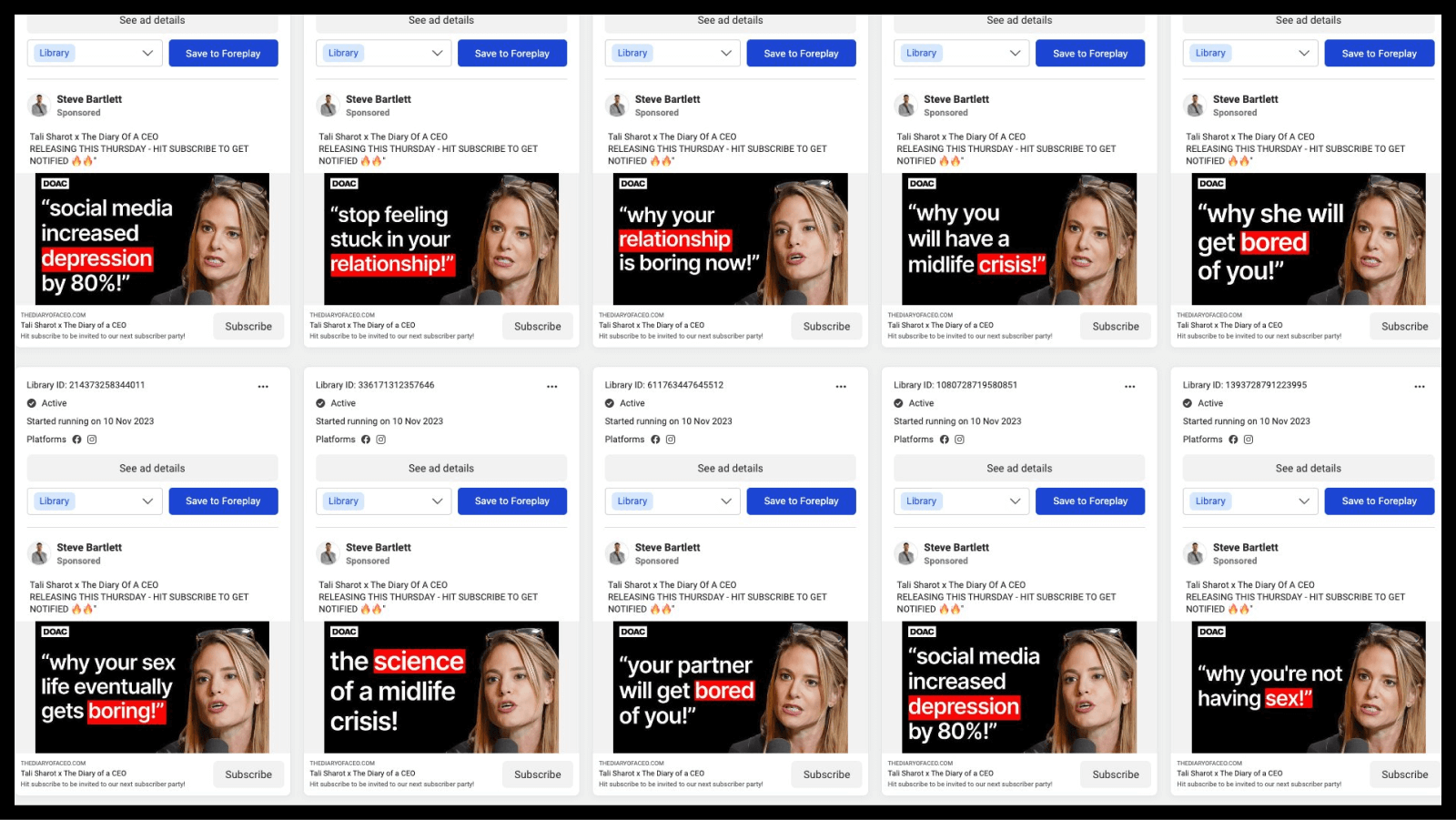
Task: Click Subscribe under 'why you will have a midlife crisis' ad
Action: click(1116, 326)
